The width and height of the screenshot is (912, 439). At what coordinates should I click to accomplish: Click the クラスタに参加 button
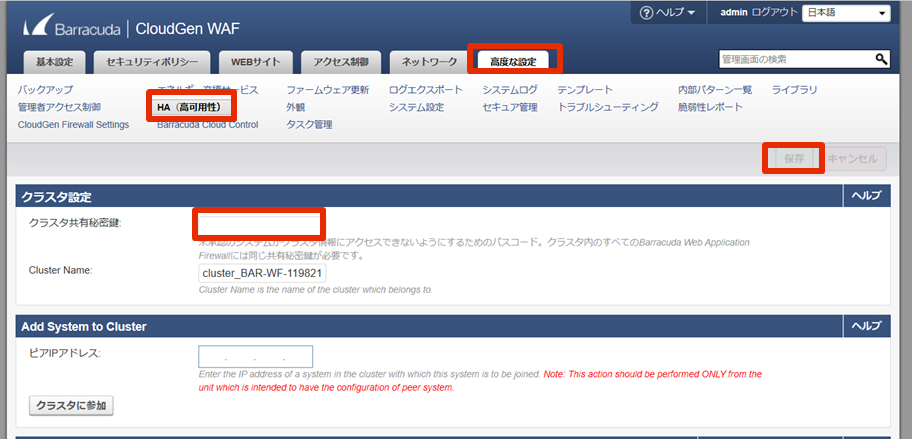71,406
